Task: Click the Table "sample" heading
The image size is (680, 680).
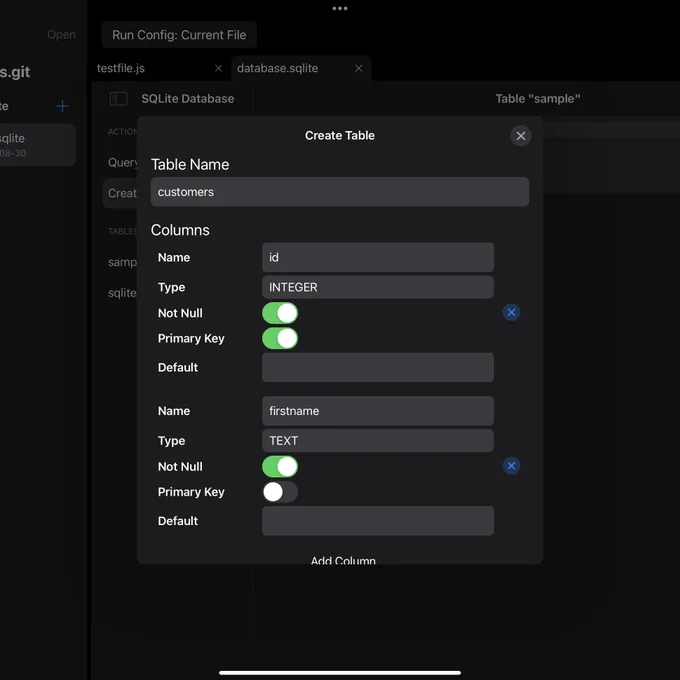Action: (538, 98)
